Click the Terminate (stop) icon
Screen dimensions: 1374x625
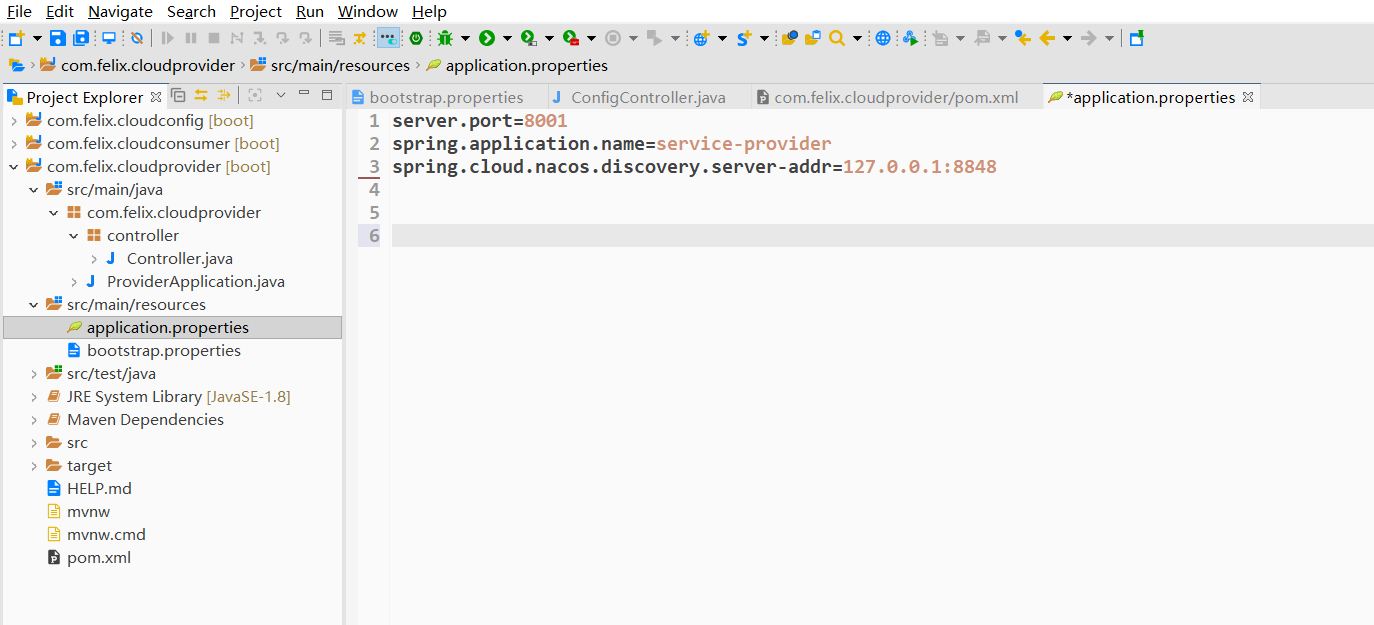214,38
